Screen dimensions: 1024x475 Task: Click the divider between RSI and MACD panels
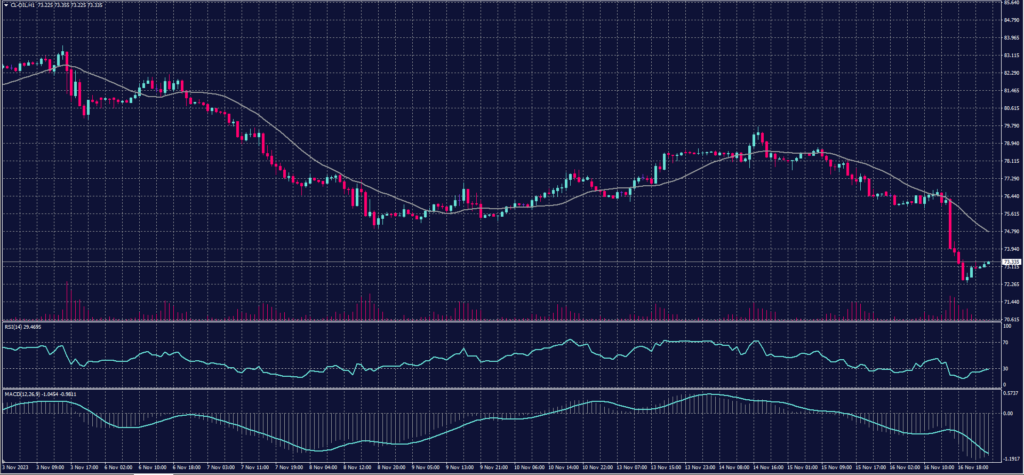pos(500,388)
